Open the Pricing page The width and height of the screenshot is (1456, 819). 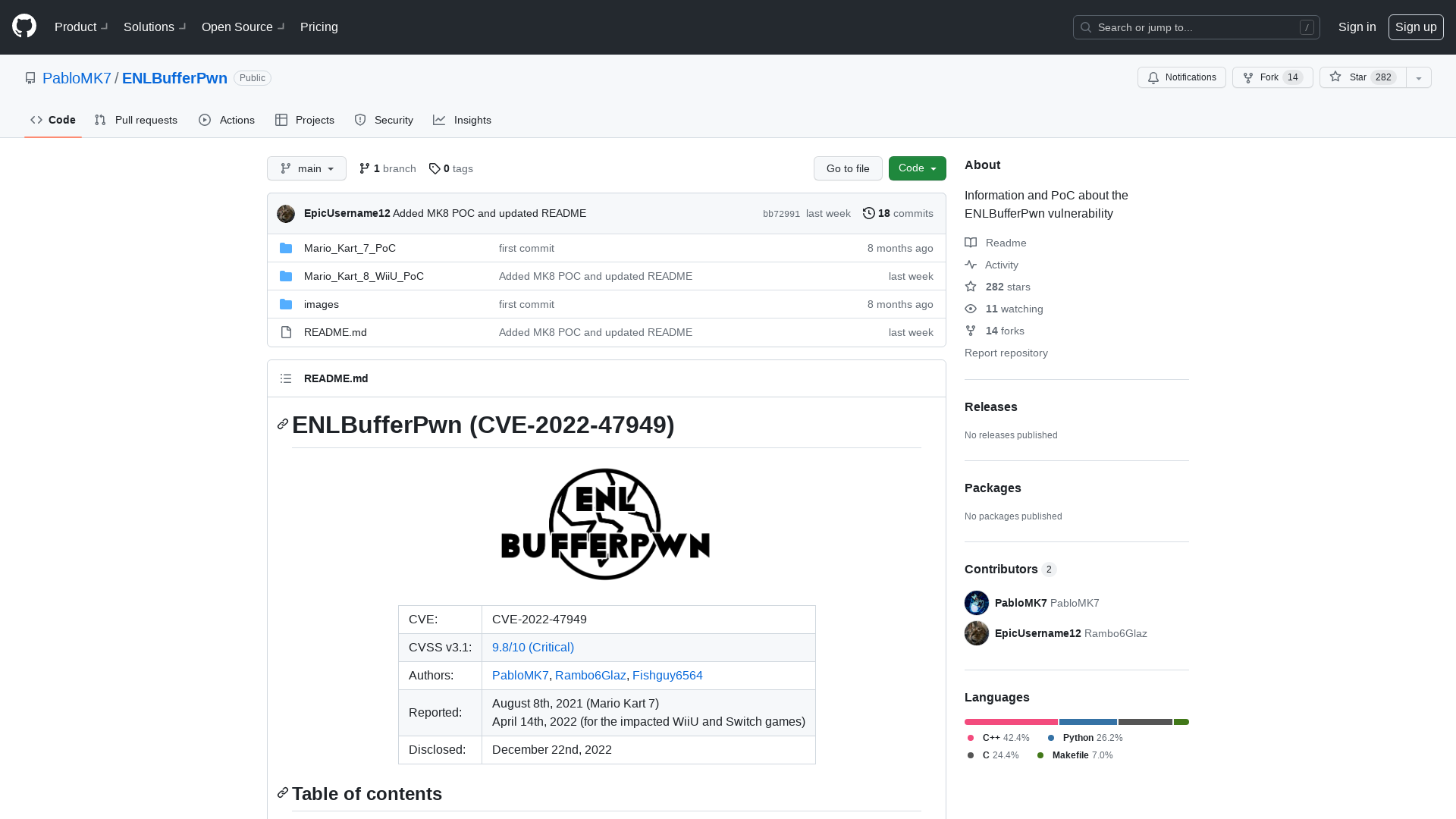pyautogui.click(x=319, y=27)
